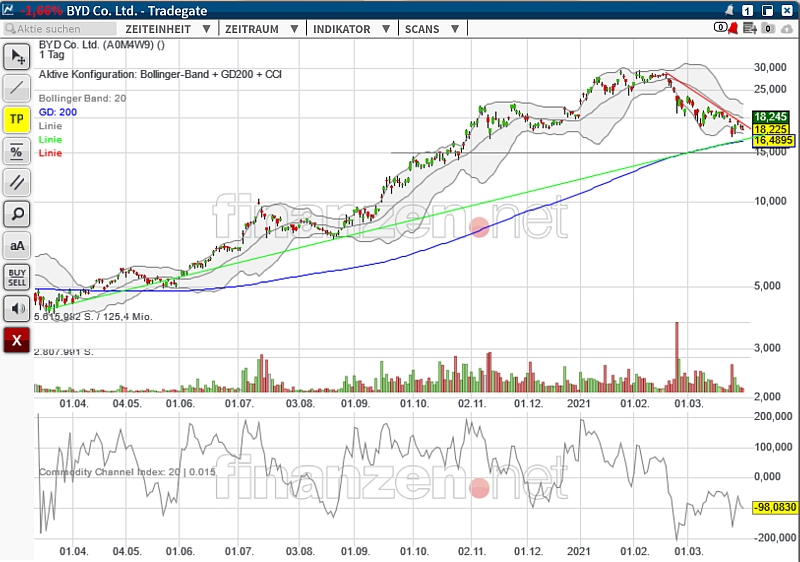Click the green 18,245 price tag

point(770,117)
